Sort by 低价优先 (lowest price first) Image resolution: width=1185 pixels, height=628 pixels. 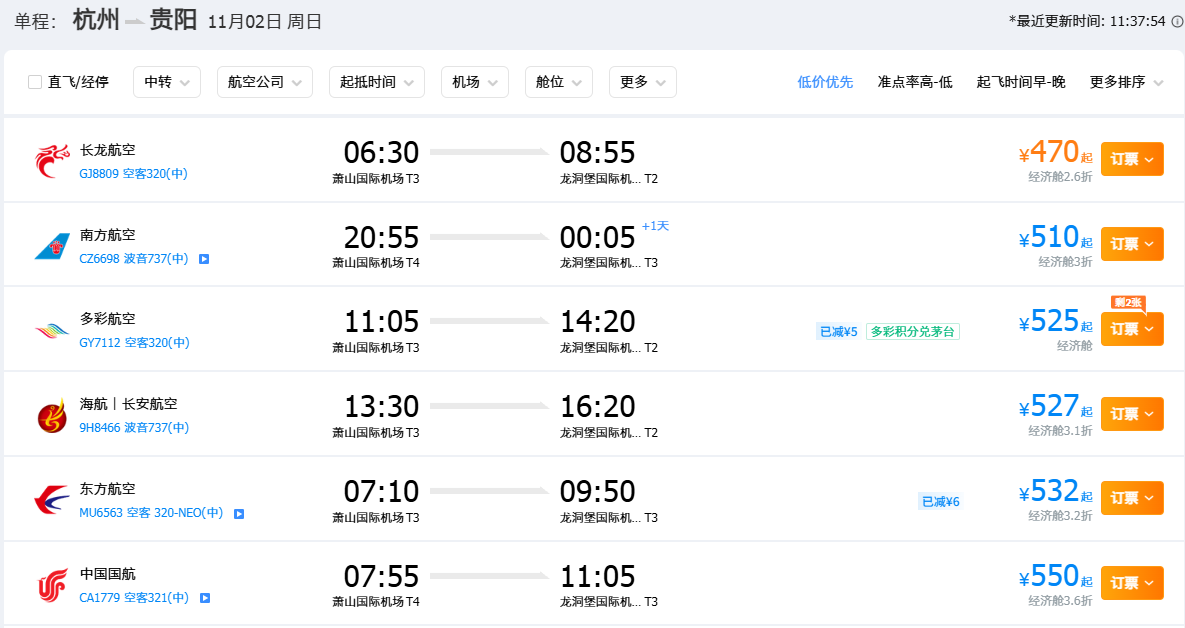coord(825,82)
